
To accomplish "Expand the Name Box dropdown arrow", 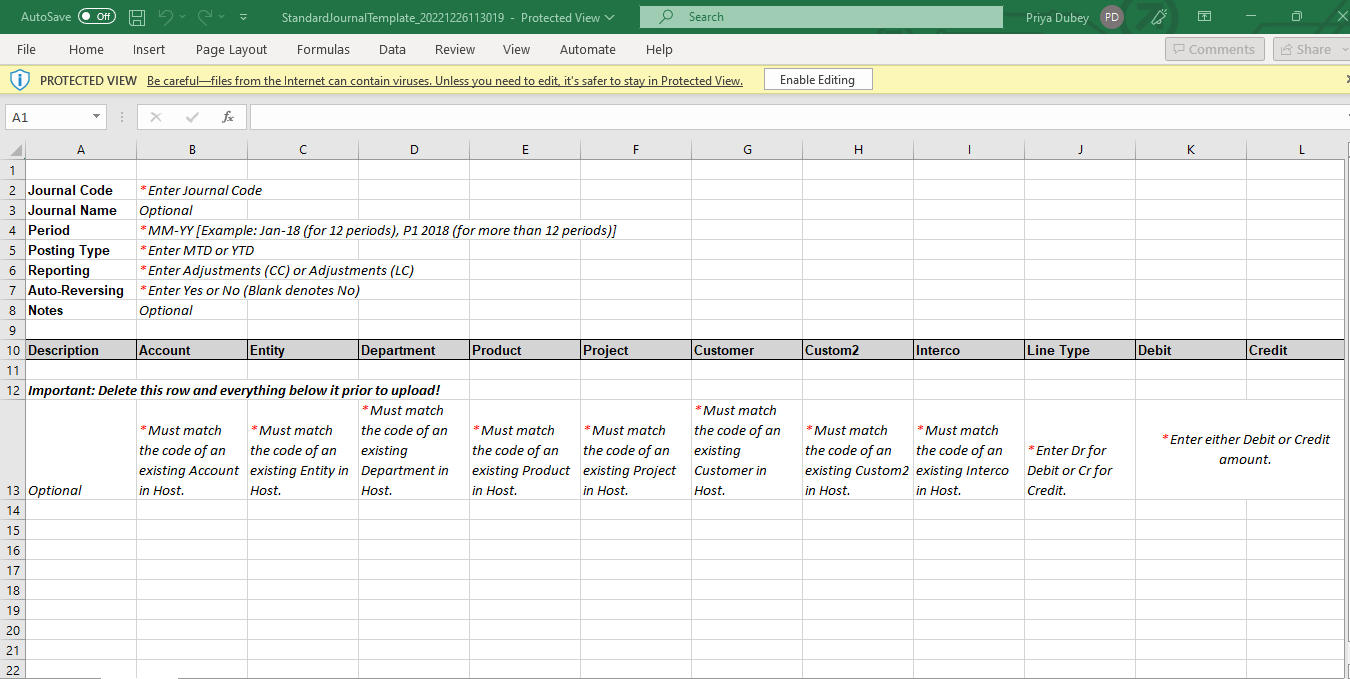I will click(x=96, y=117).
